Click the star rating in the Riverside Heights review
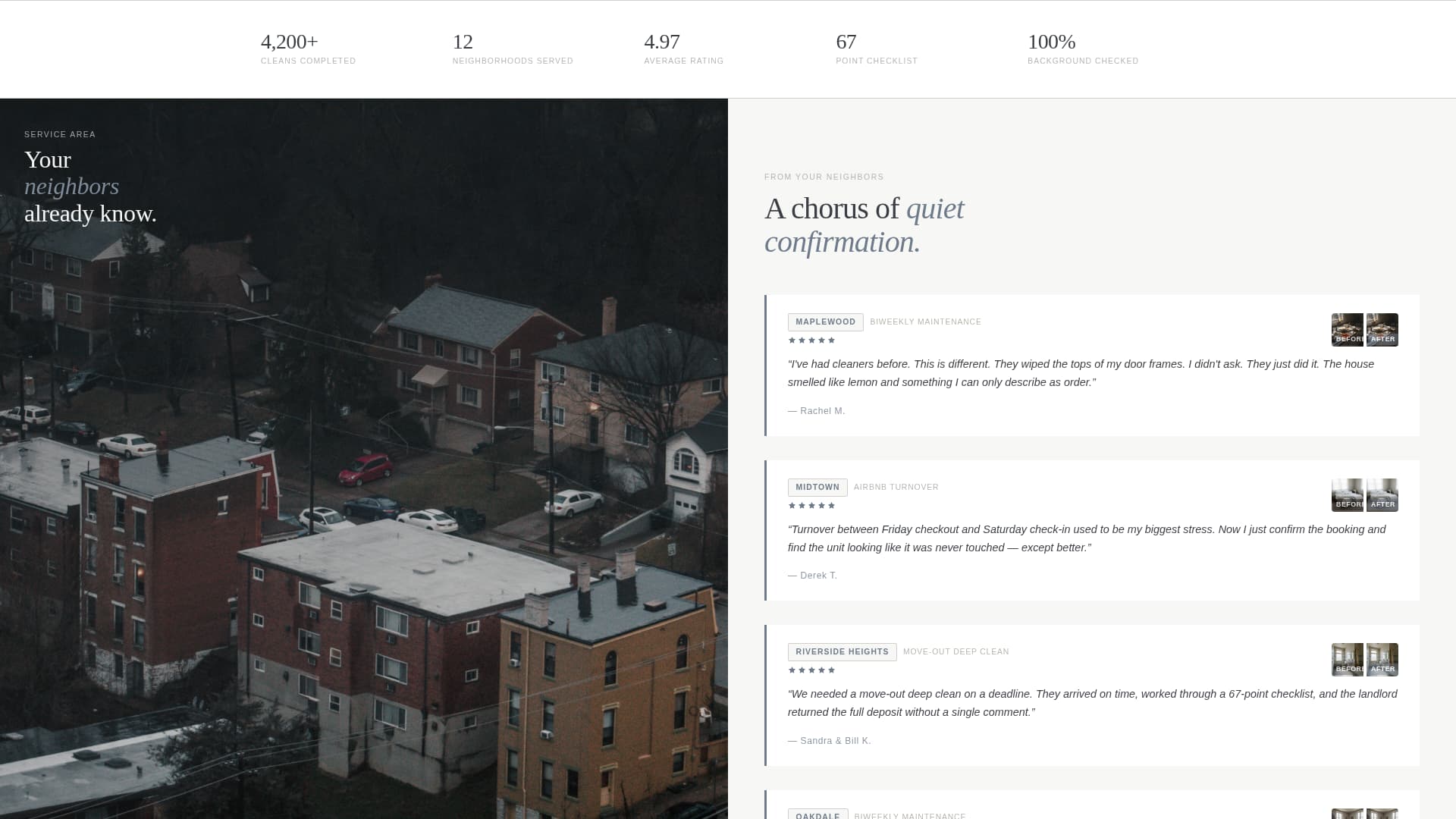The image size is (1456, 819). (811, 670)
